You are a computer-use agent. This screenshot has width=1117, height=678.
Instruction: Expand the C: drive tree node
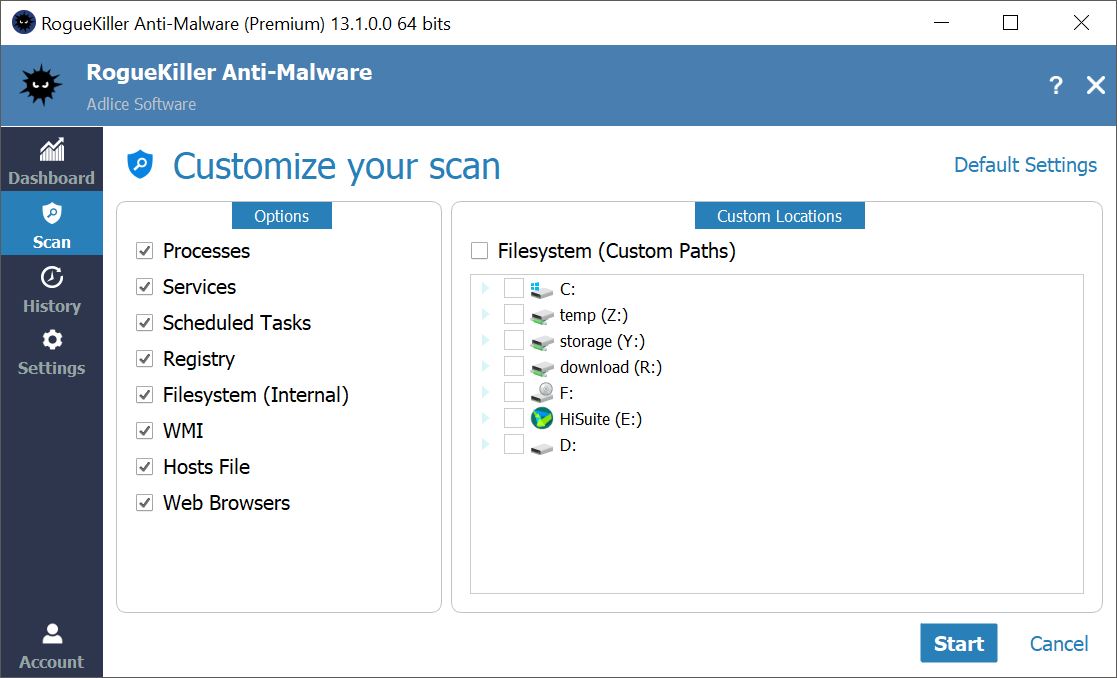pos(486,289)
